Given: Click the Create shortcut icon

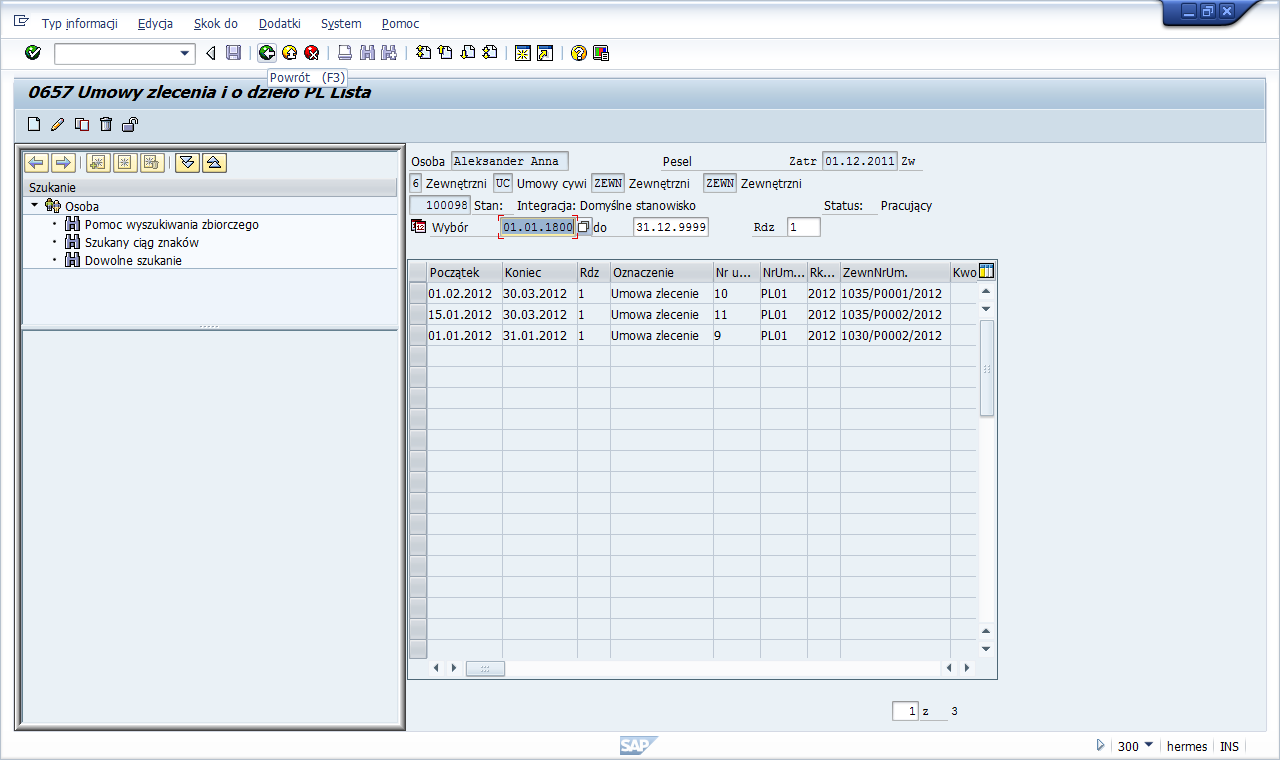Looking at the screenshot, I should (x=545, y=53).
